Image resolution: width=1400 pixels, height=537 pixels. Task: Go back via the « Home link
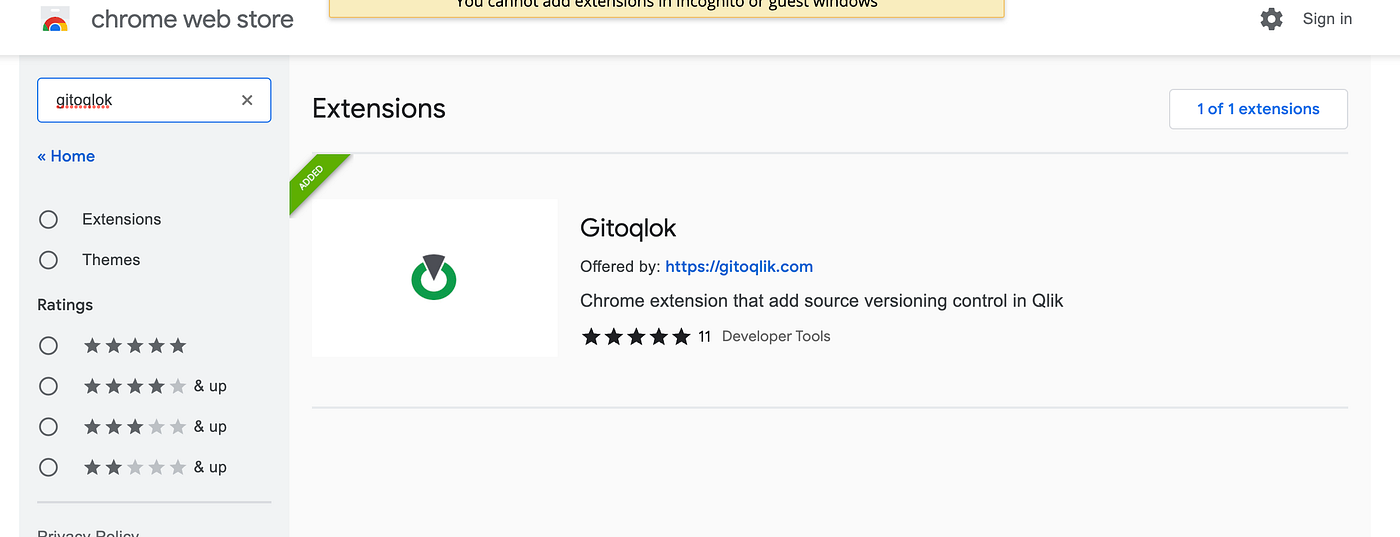click(x=66, y=156)
